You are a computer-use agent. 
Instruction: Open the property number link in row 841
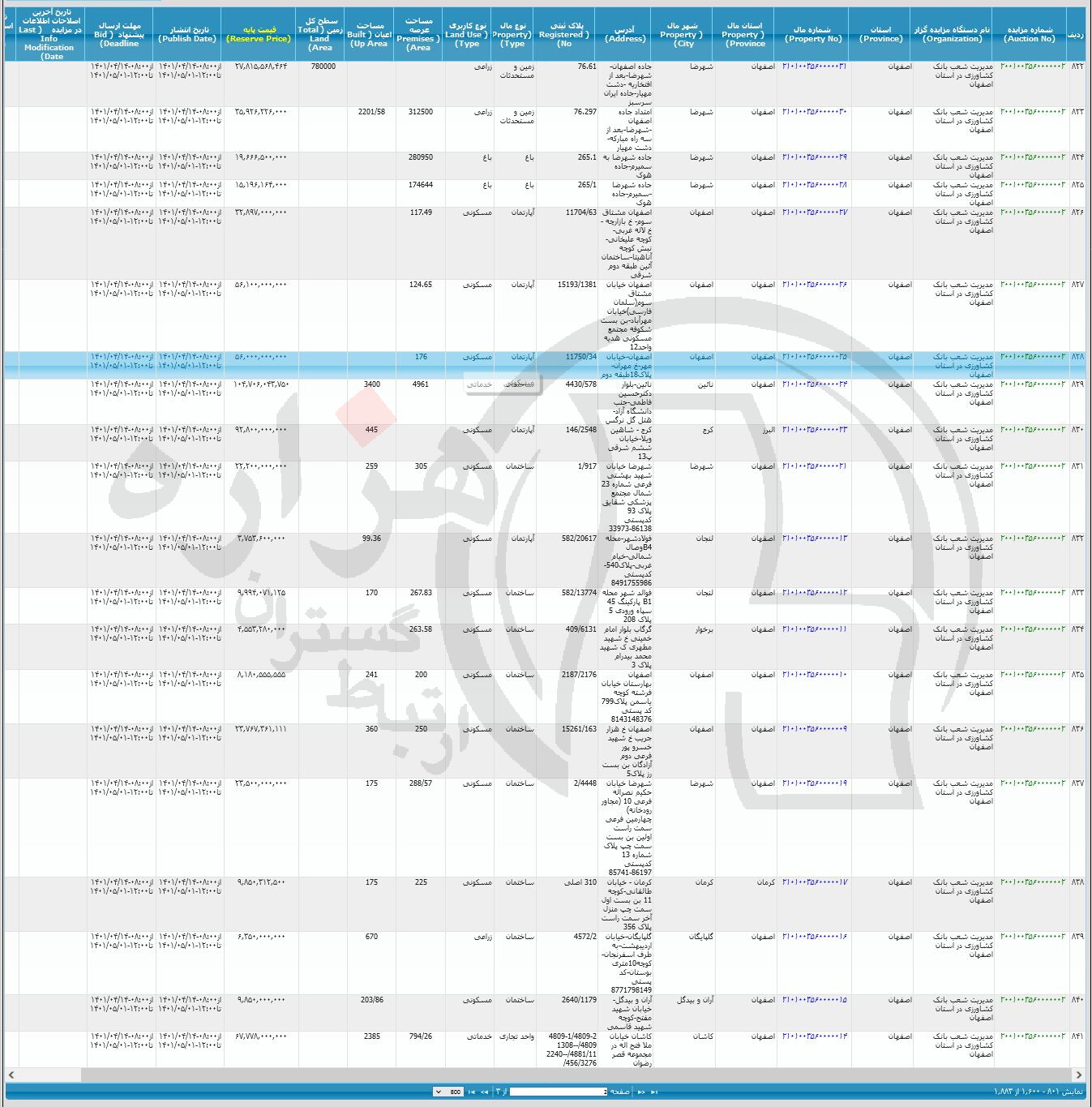coord(814,1036)
